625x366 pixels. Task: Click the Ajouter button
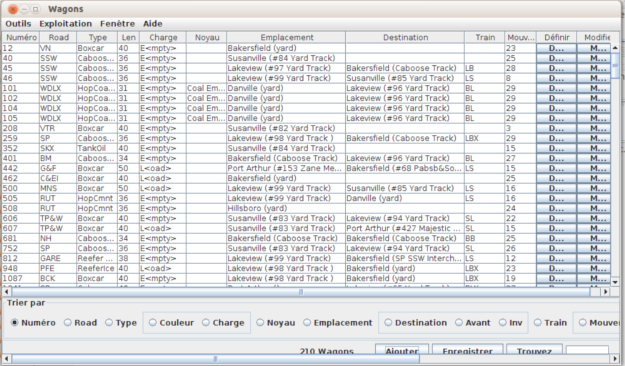(402, 350)
